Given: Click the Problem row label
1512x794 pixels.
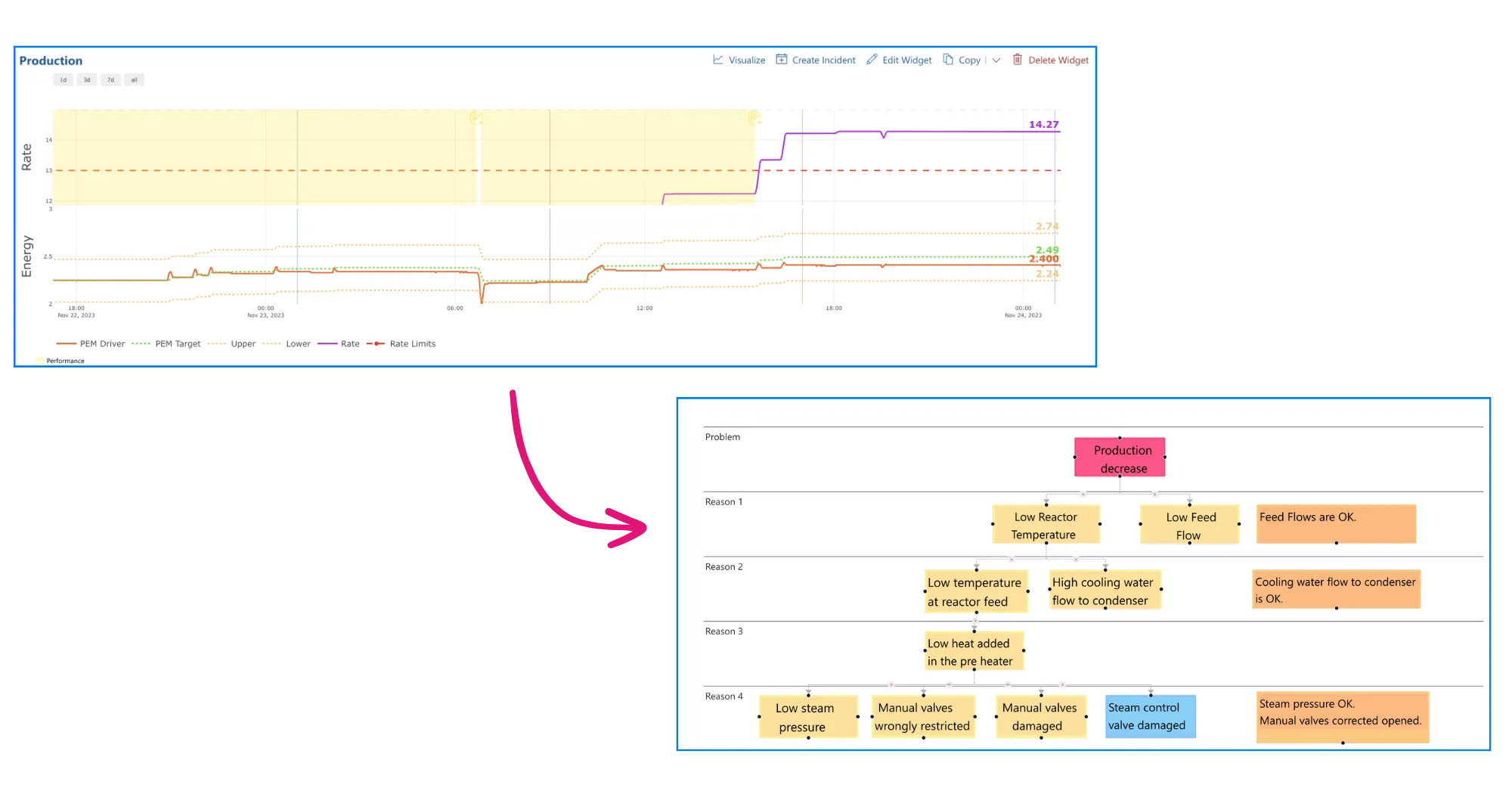Looking at the screenshot, I should pyautogui.click(x=722, y=437).
